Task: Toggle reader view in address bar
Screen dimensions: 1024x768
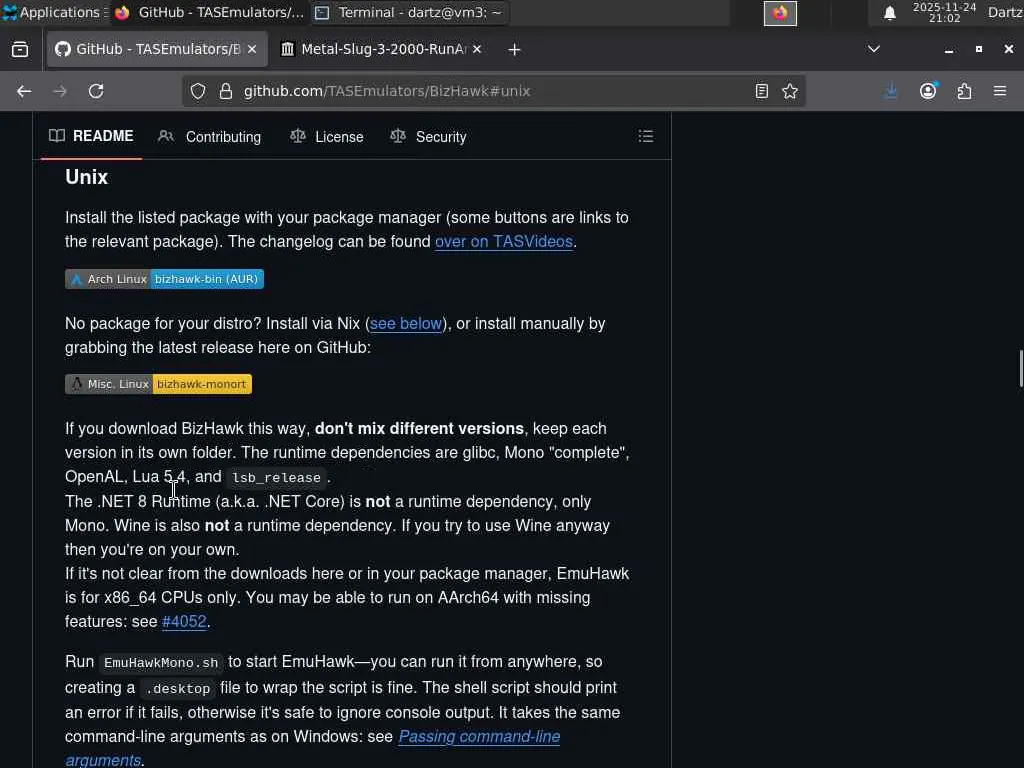Action: (x=761, y=91)
